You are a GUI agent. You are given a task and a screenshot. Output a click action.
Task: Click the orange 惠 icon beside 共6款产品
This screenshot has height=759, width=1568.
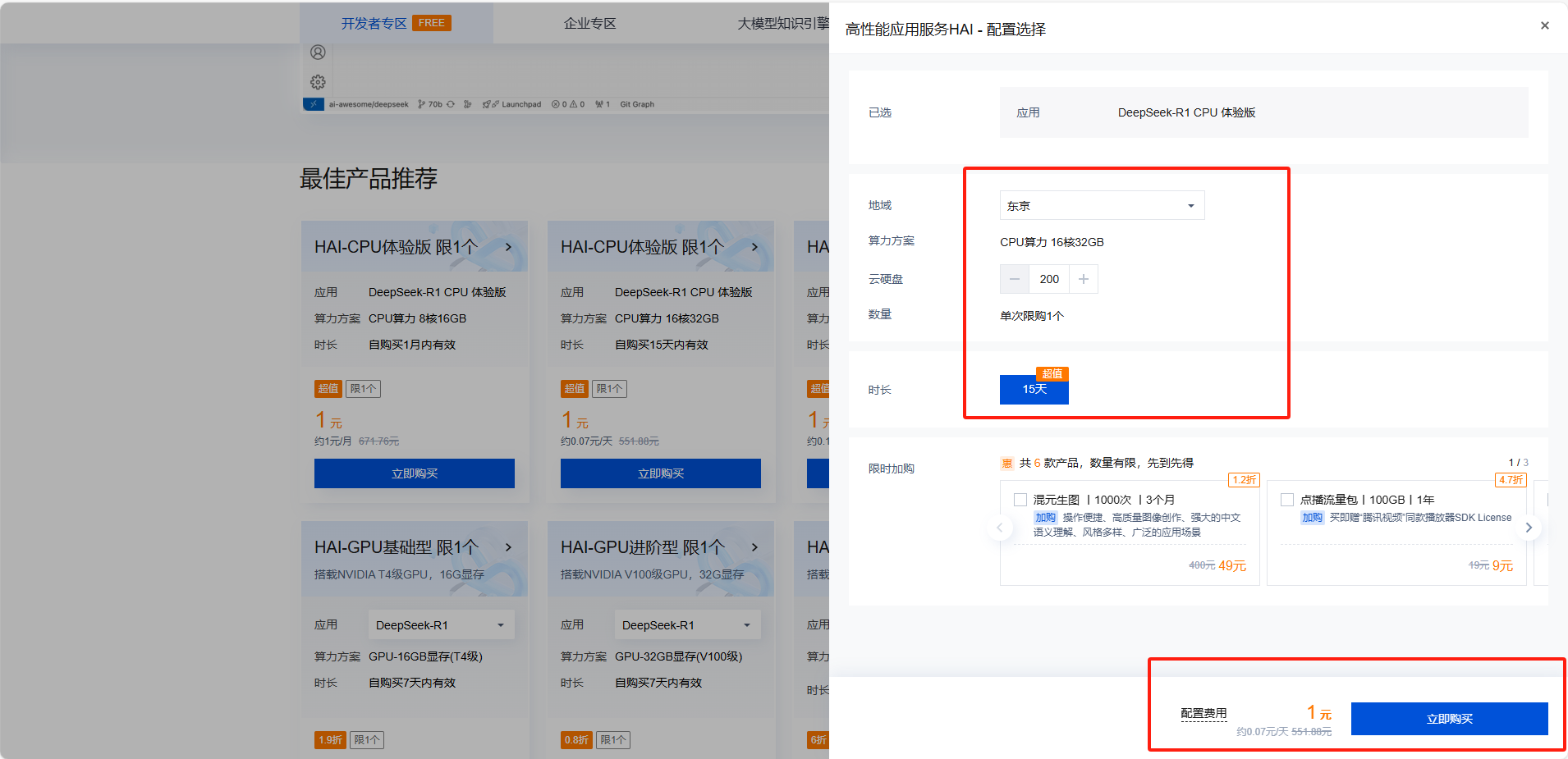click(x=1007, y=464)
